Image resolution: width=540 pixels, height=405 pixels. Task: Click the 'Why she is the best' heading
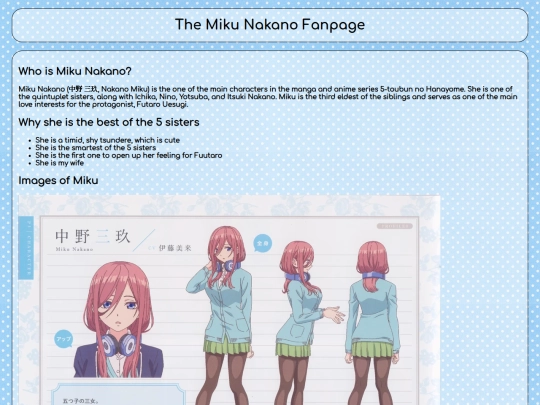click(109, 122)
